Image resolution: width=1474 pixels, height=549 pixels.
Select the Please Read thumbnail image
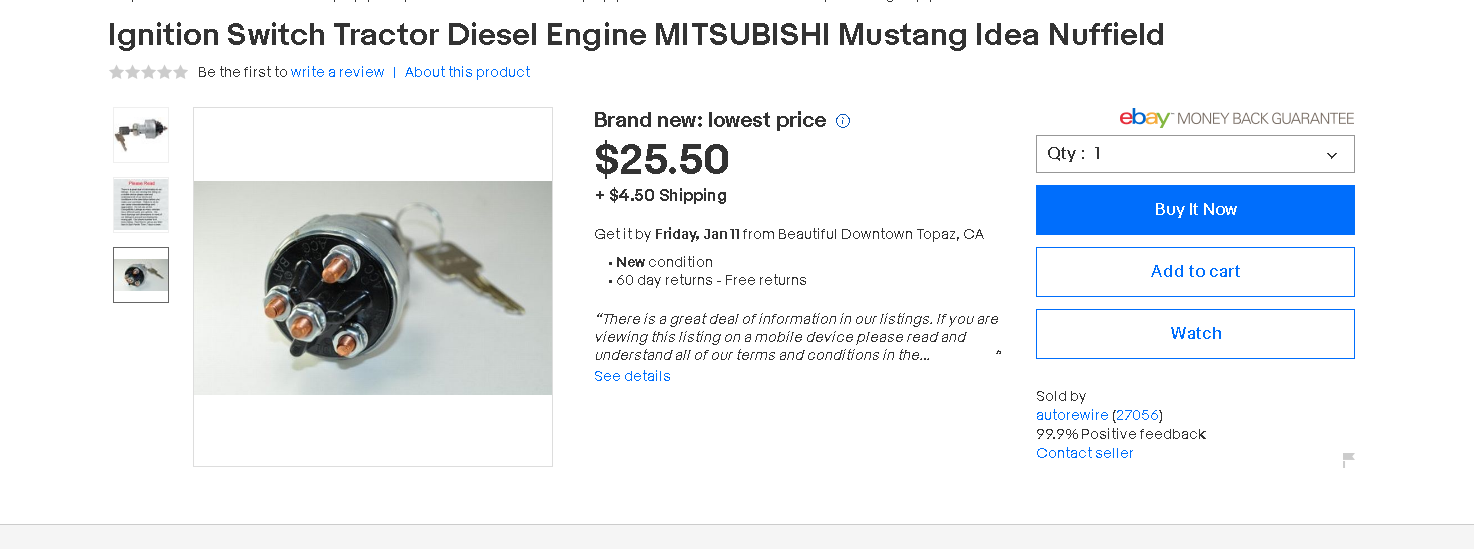[x=141, y=205]
